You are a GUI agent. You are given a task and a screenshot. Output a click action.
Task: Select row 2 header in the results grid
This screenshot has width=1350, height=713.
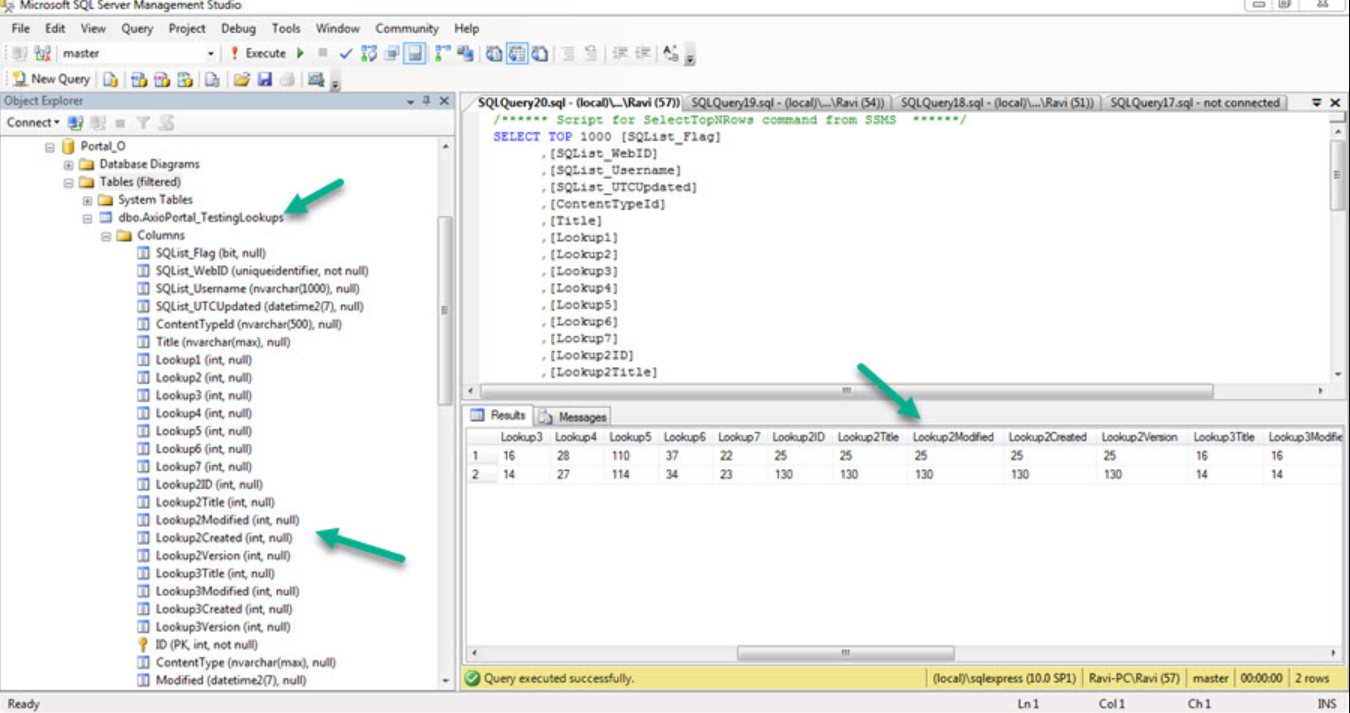[481, 474]
